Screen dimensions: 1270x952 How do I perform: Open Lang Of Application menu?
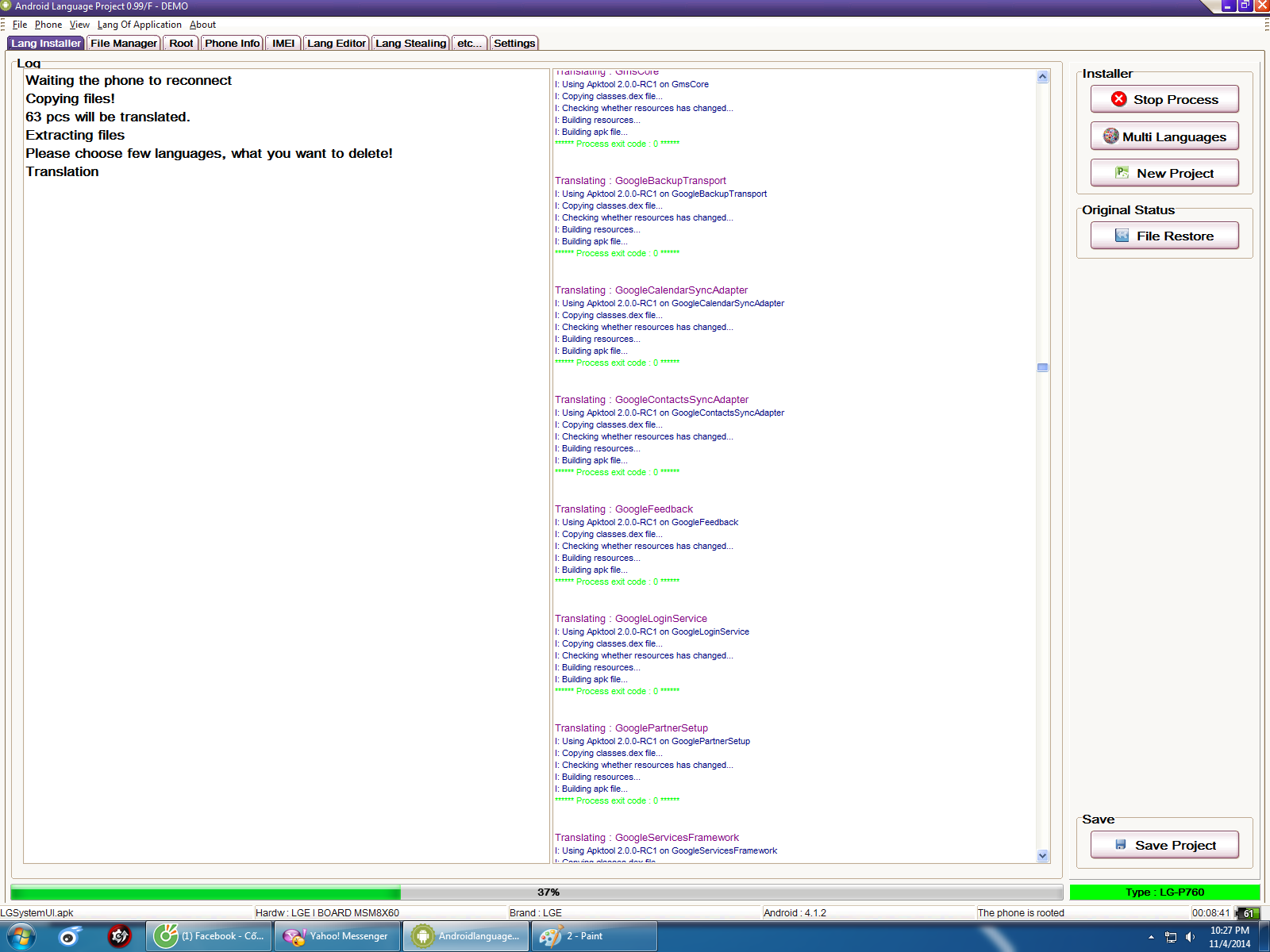(140, 25)
